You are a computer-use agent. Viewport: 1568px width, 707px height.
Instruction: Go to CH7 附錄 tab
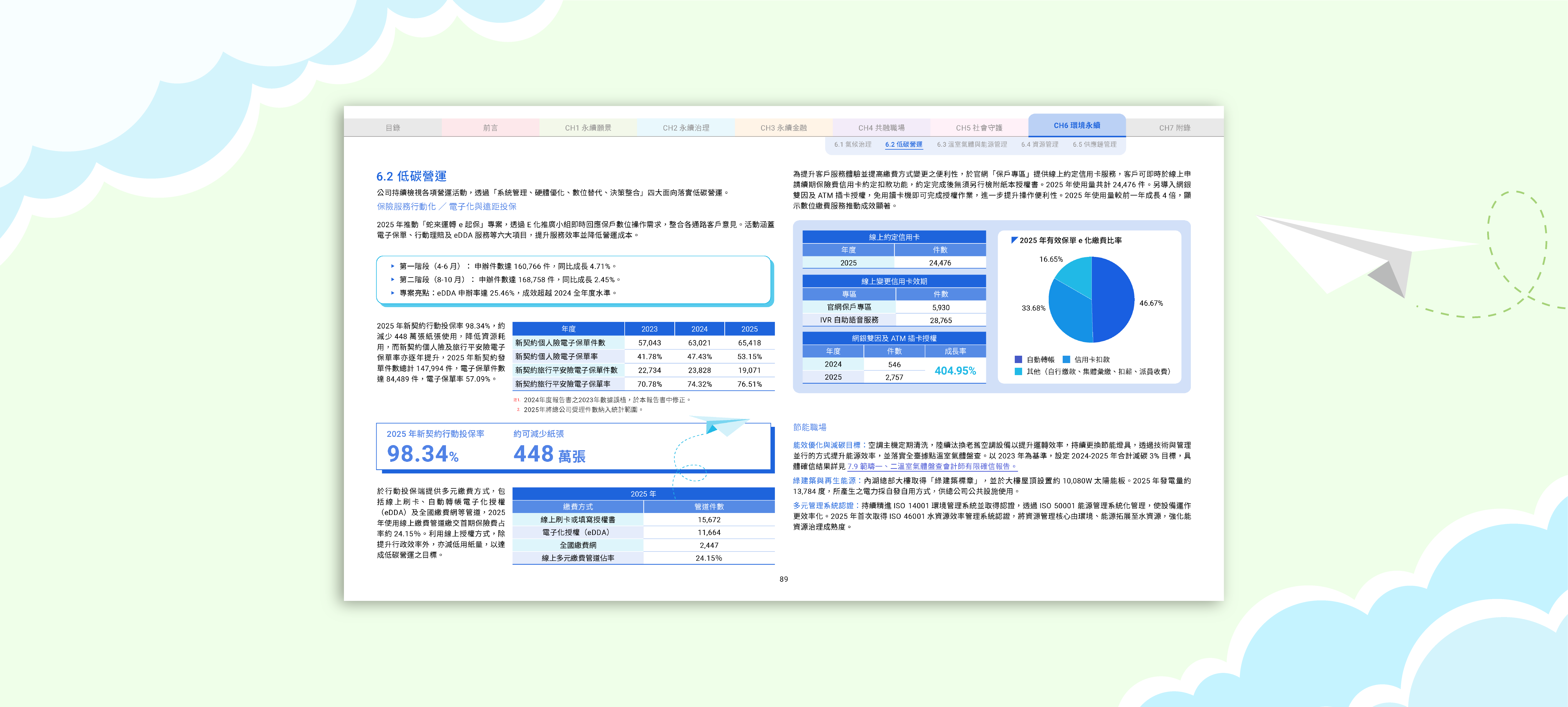coord(1175,128)
